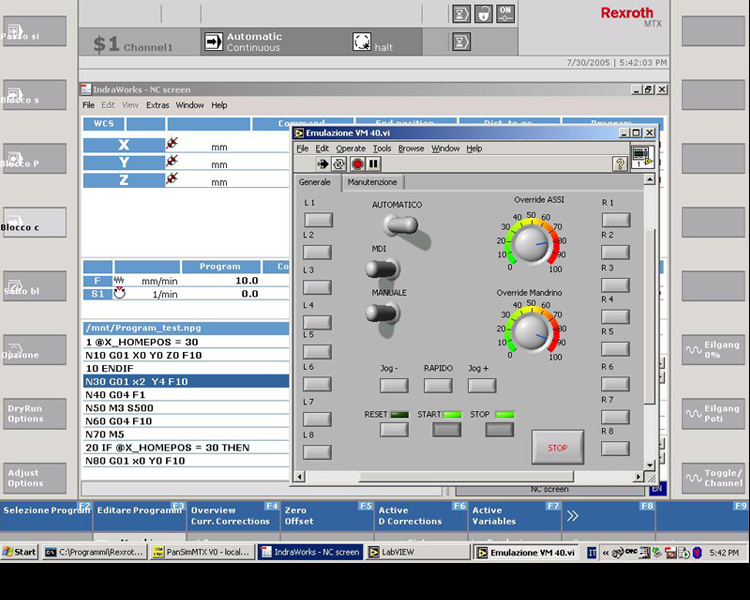Click the ON switch icon in header

pos(506,13)
